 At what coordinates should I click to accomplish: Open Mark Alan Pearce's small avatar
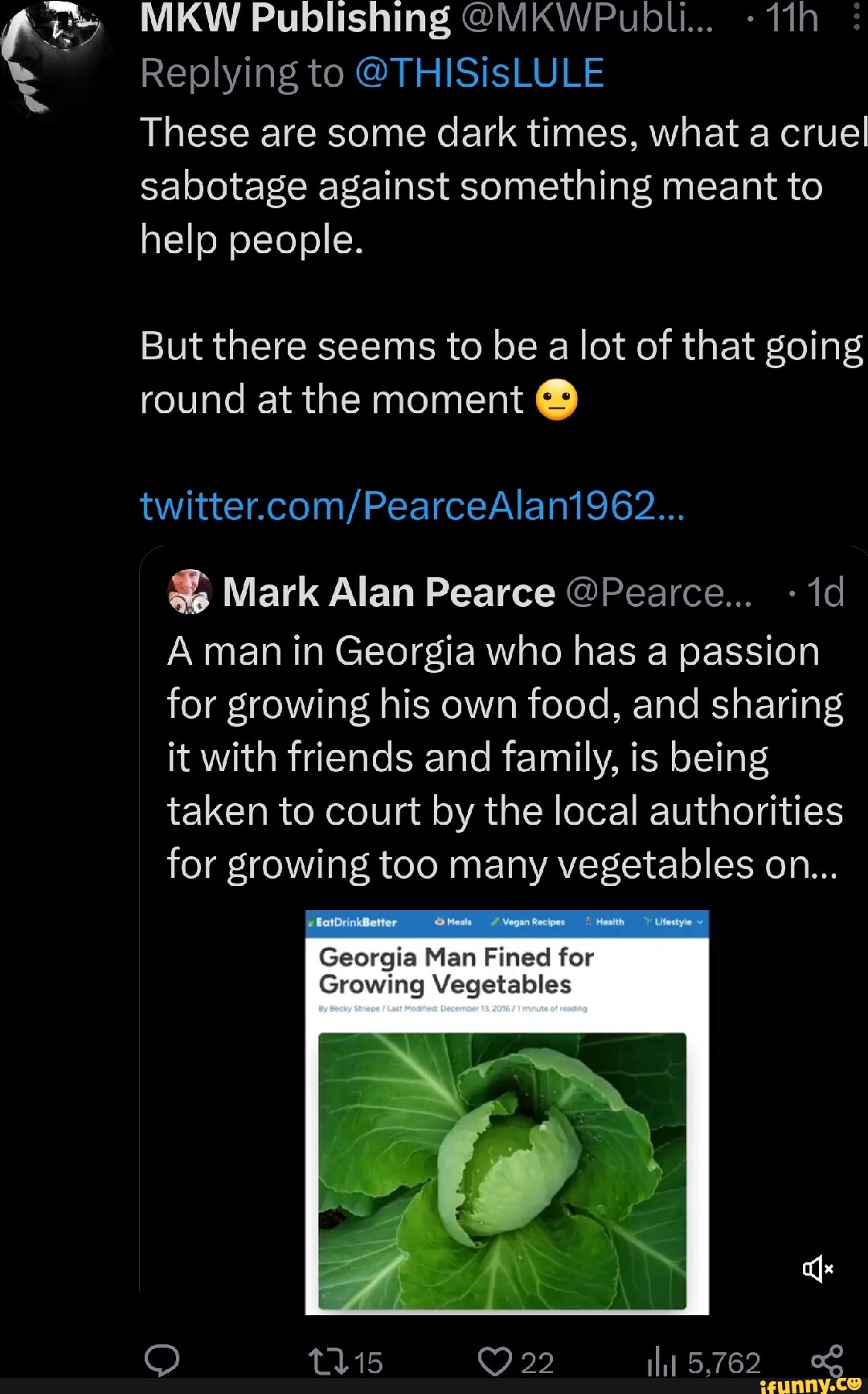click(189, 592)
